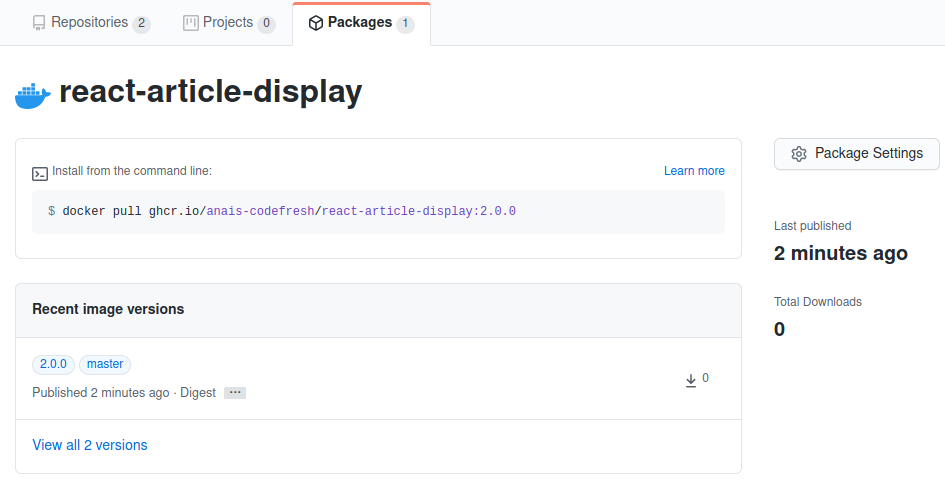Click the Last published label
945x482 pixels.
(x=812, y=226)
